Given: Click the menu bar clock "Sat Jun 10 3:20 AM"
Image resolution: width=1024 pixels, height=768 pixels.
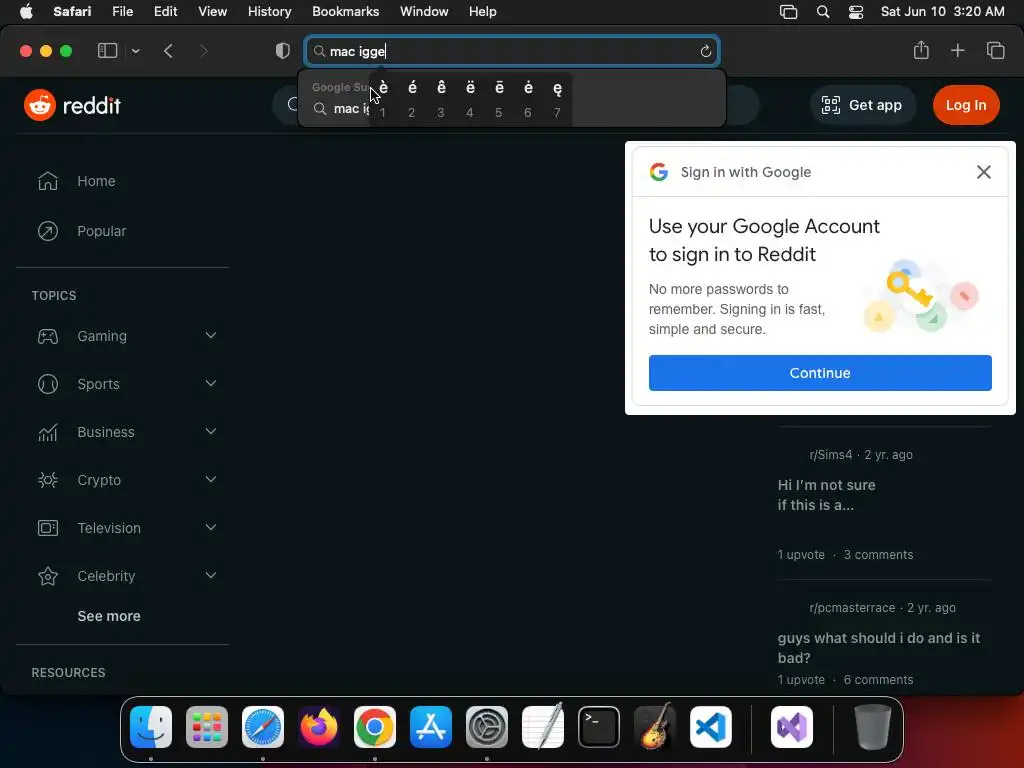Looking at the screenshot, I should click(x=942, y=11).
